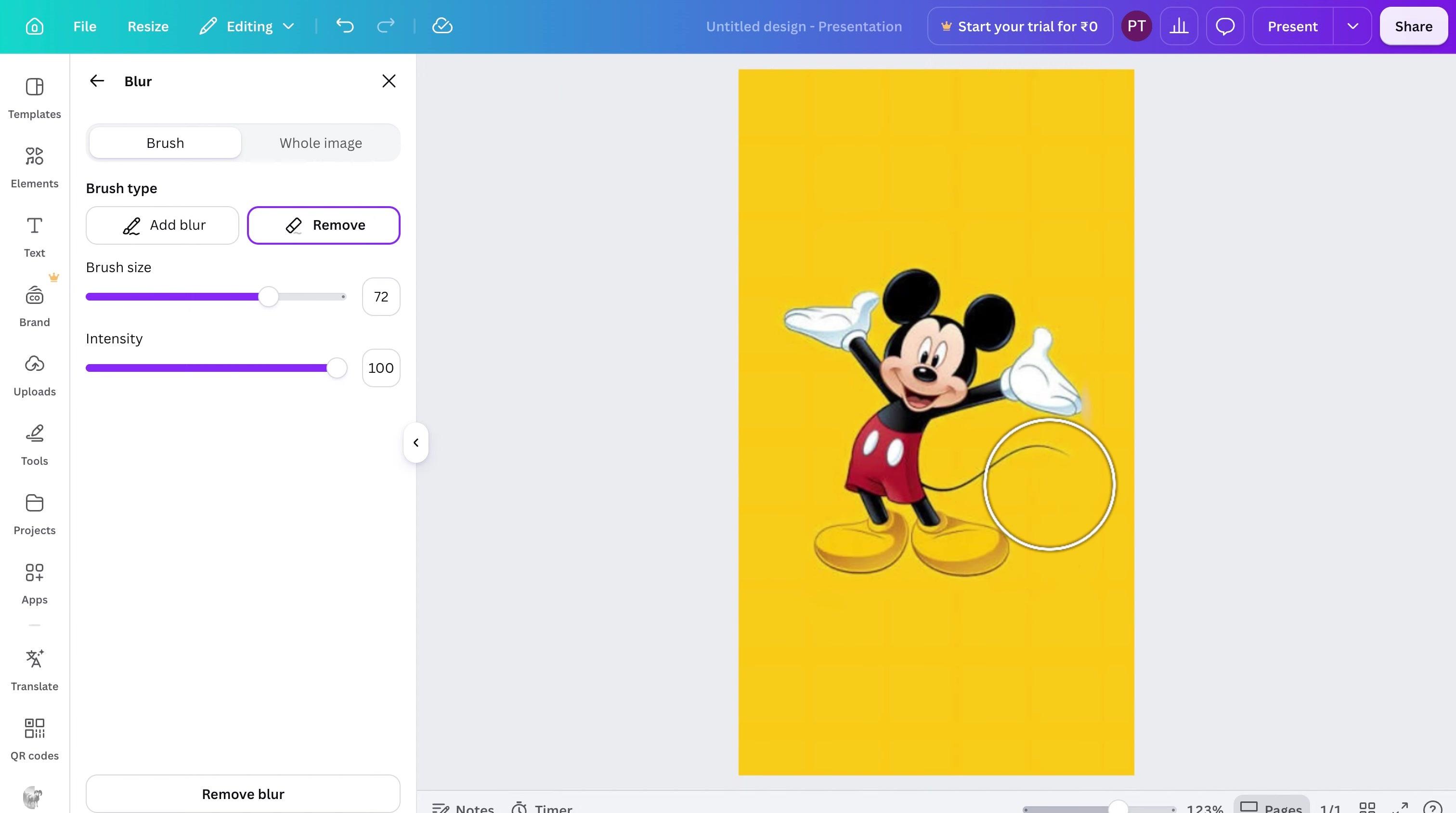Click the Intensity slider handle
The width and height of the screenshot is (1456, 813).
coord(337,367)
